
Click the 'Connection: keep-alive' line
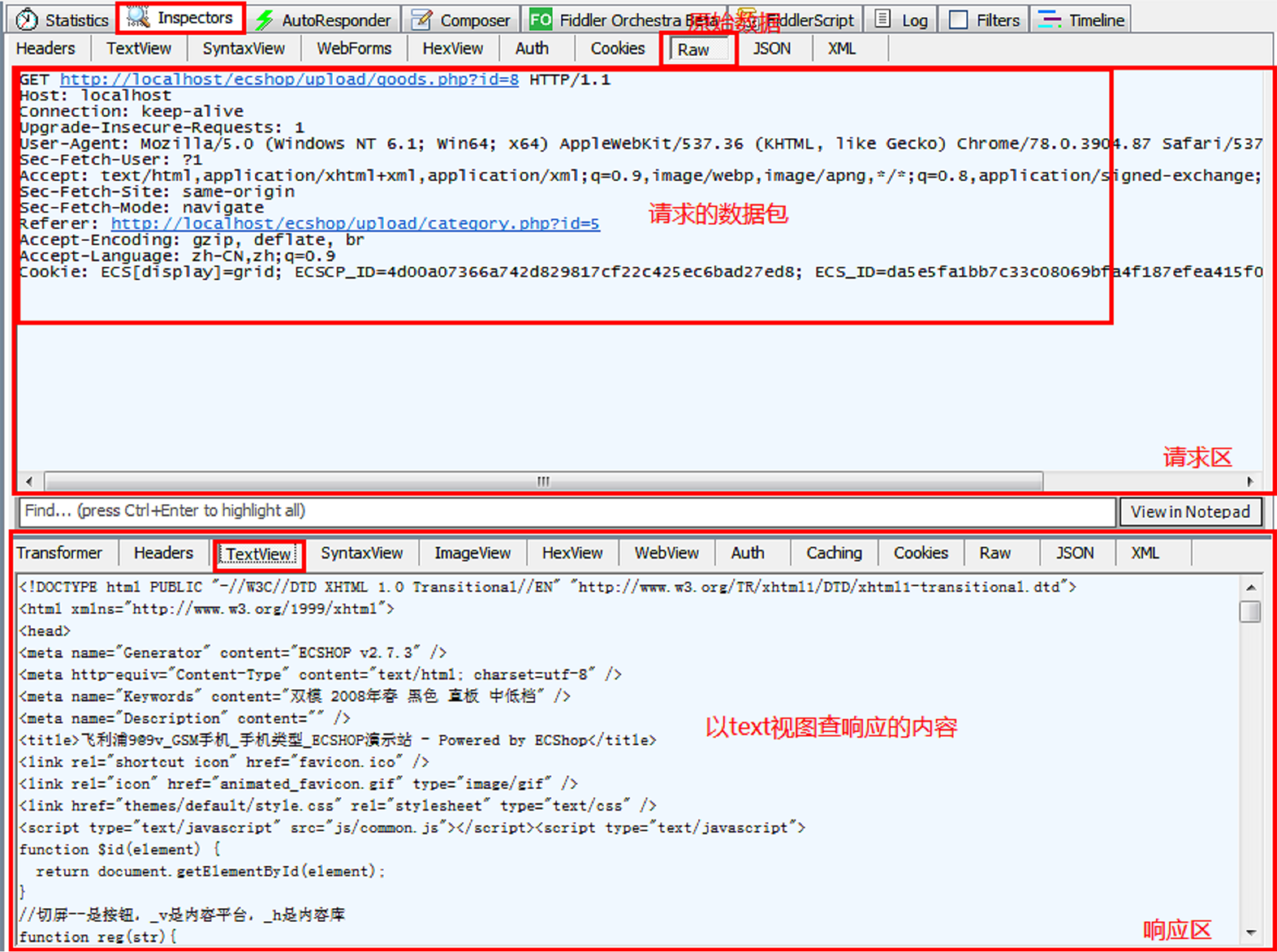point(131,111)
